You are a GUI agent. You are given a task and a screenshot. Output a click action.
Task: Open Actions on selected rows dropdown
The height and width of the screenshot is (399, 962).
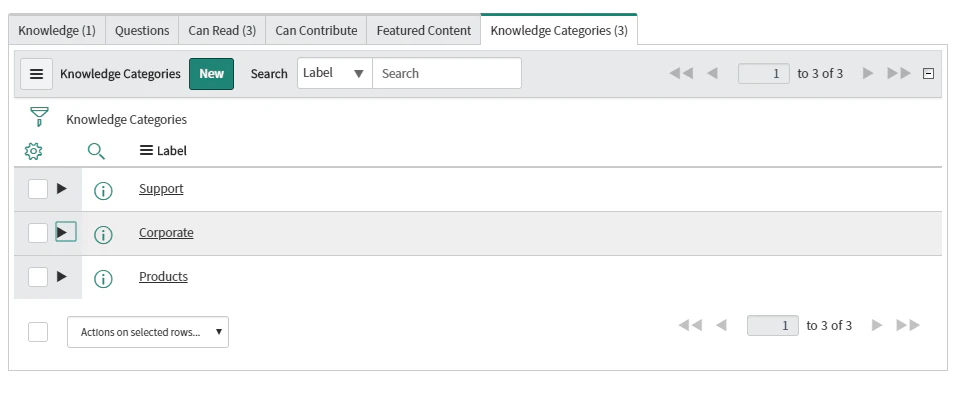148,332
